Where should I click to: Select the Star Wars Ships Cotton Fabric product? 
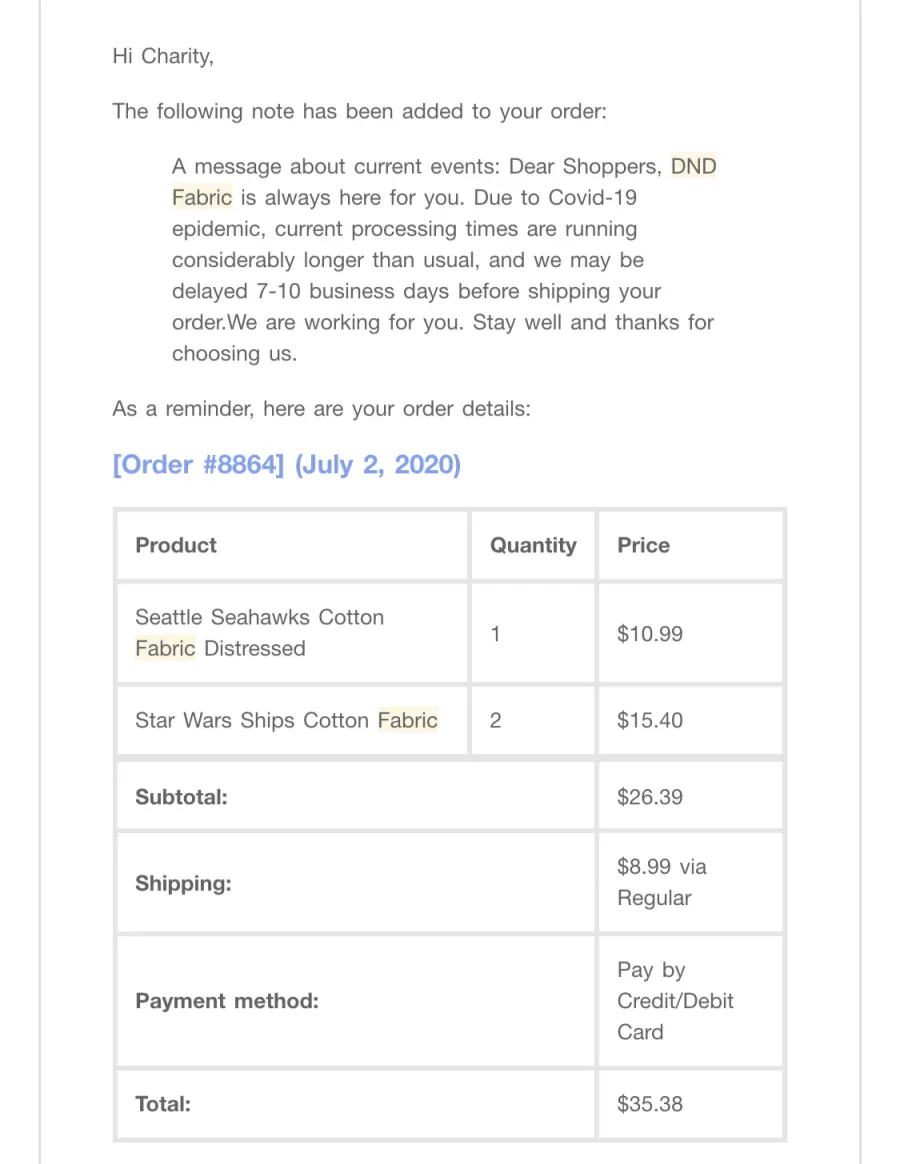click(x=287, y=720)
